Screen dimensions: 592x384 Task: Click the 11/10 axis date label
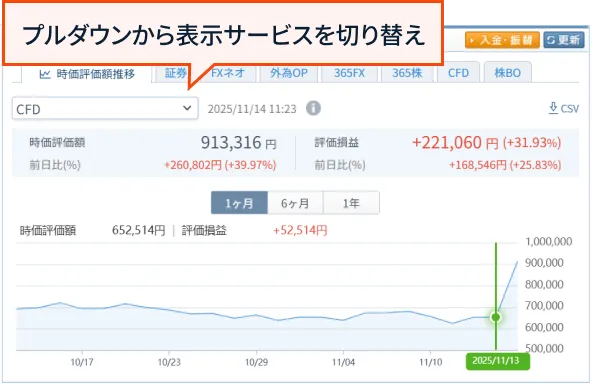[x=430, y=362]
